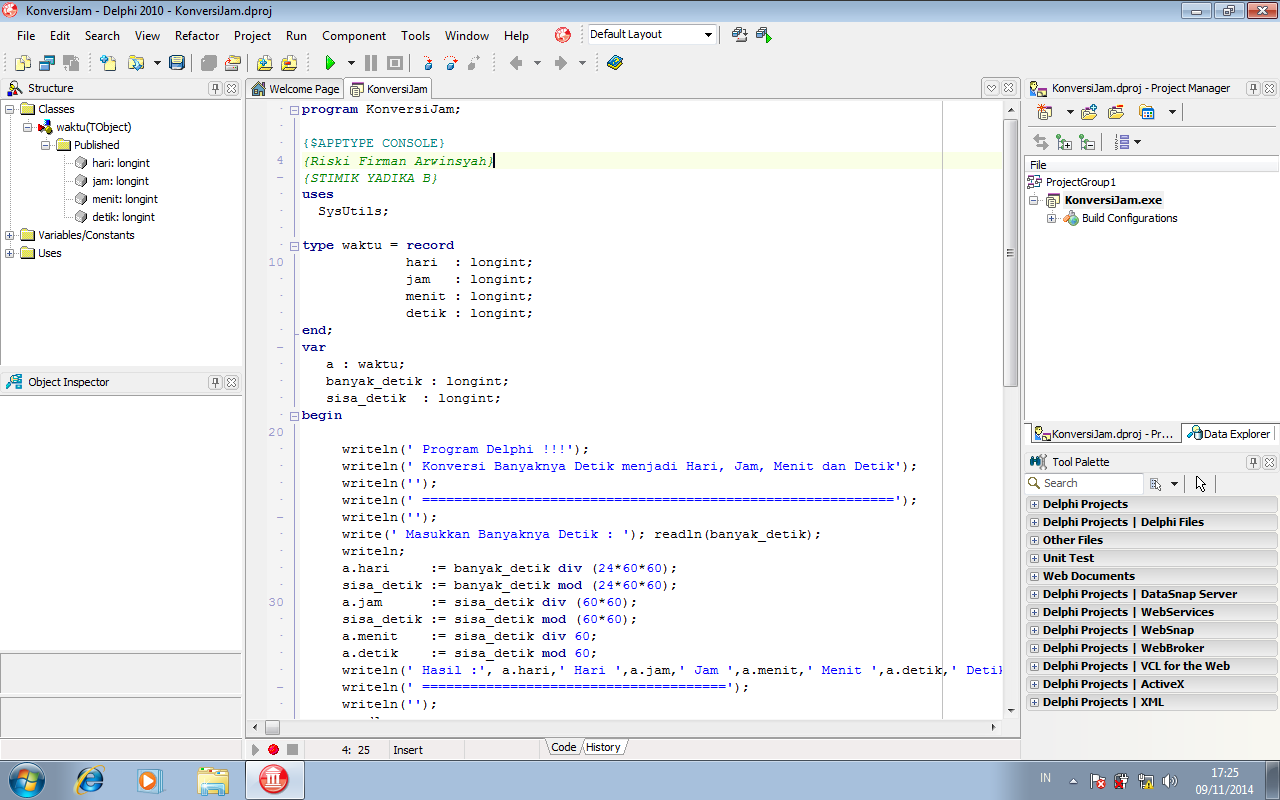Click the Save Desktop layout icon

coord(739,35)
